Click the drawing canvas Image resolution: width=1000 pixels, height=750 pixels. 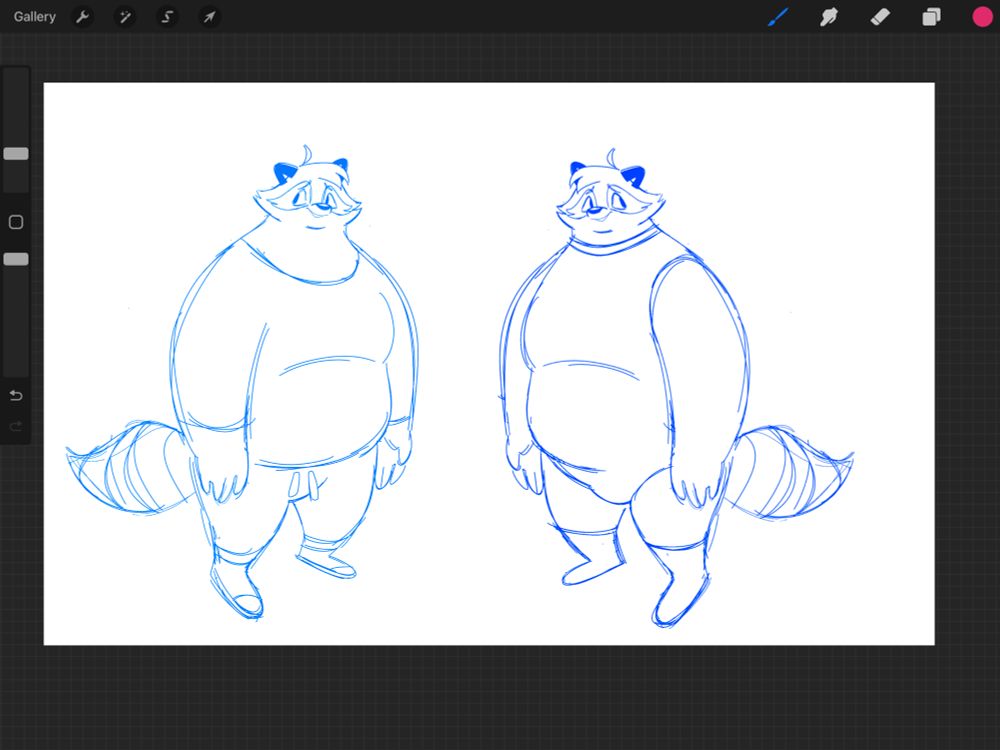pyautogui.click(x=489, y=364)
